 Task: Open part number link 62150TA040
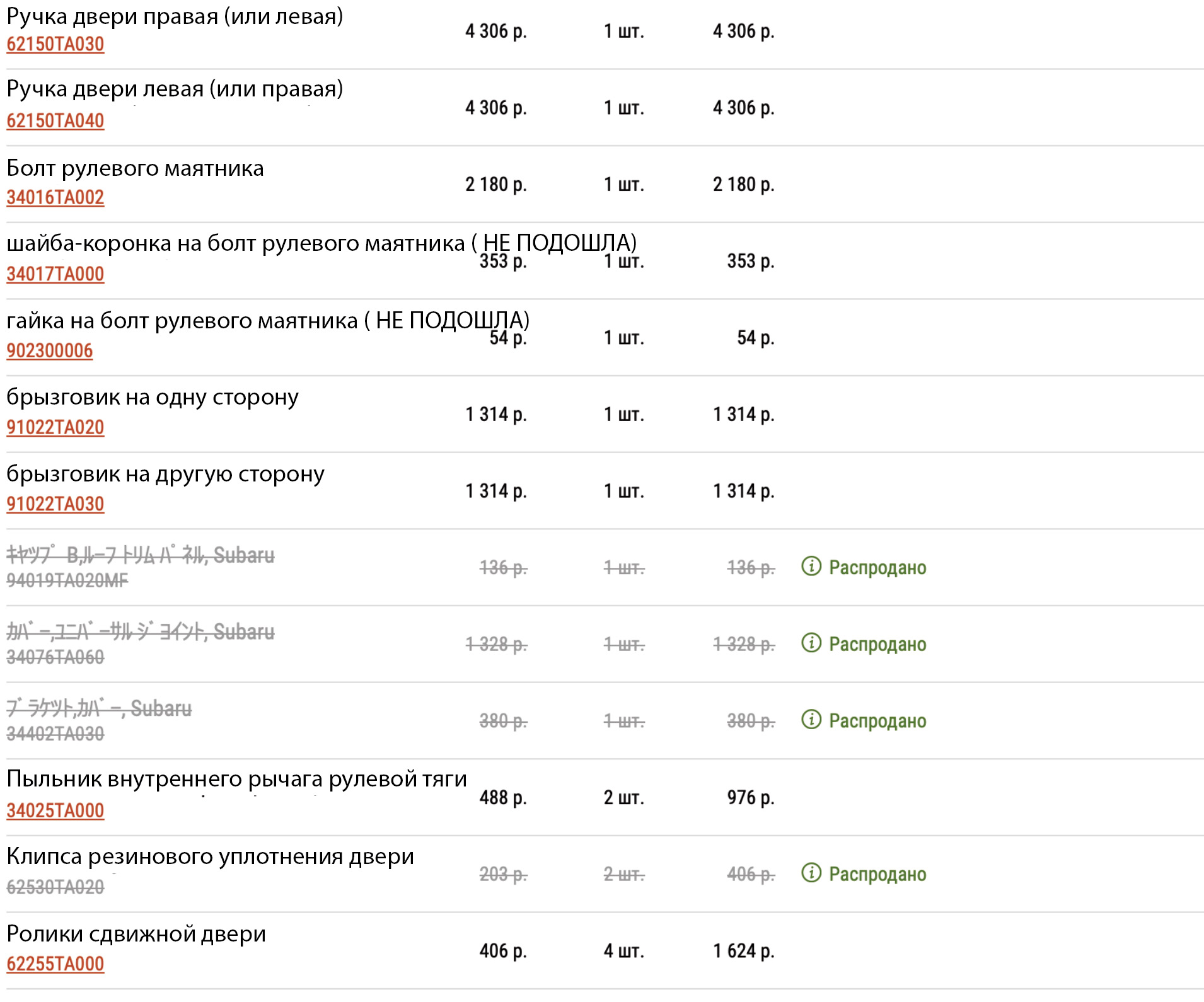click(x=55, y=121)
